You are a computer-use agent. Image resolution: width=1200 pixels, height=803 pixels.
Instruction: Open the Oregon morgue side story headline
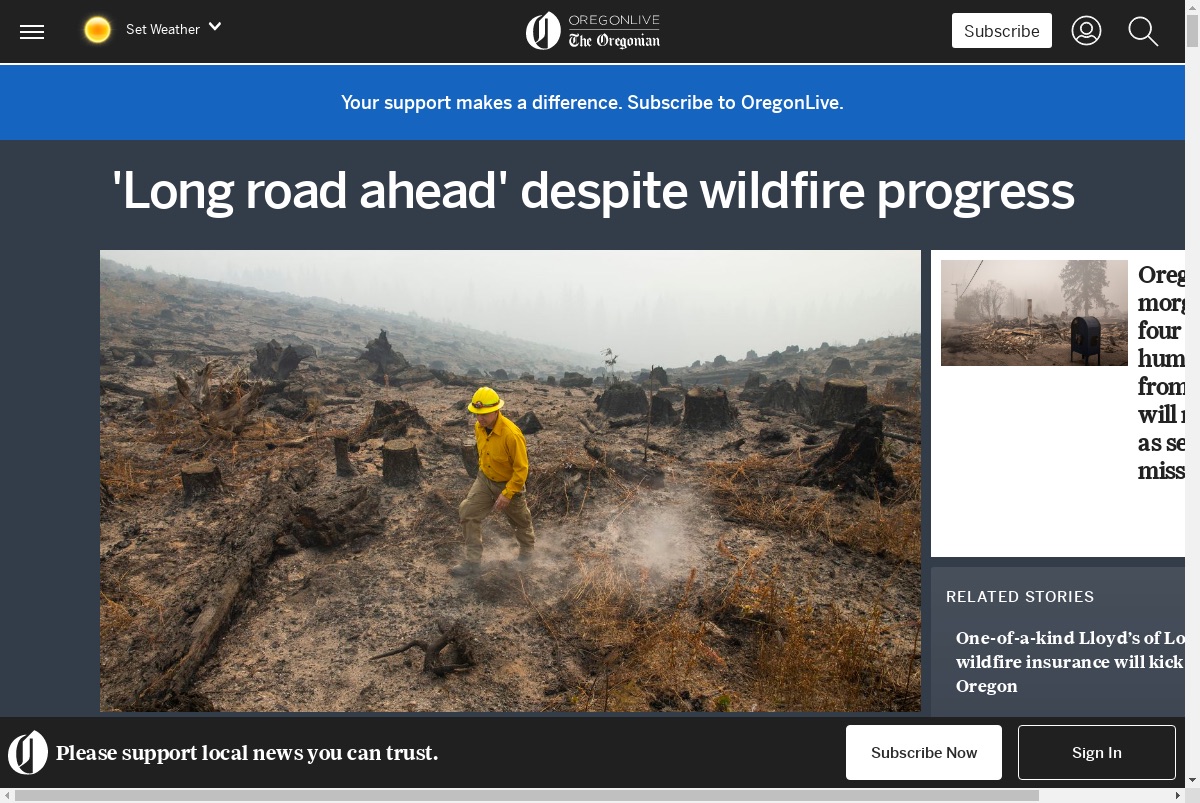tap(1161, 372)
